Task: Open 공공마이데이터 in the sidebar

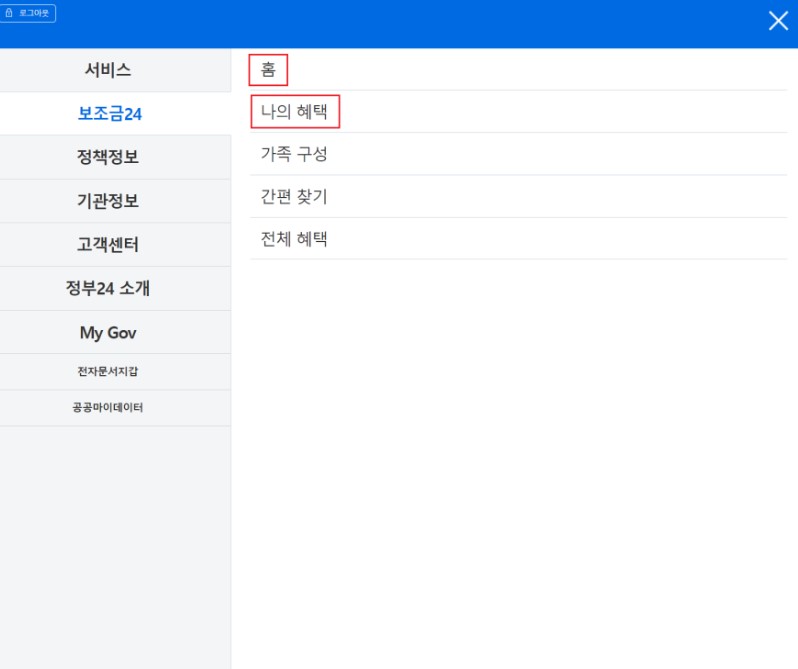Action: (116, 408)
